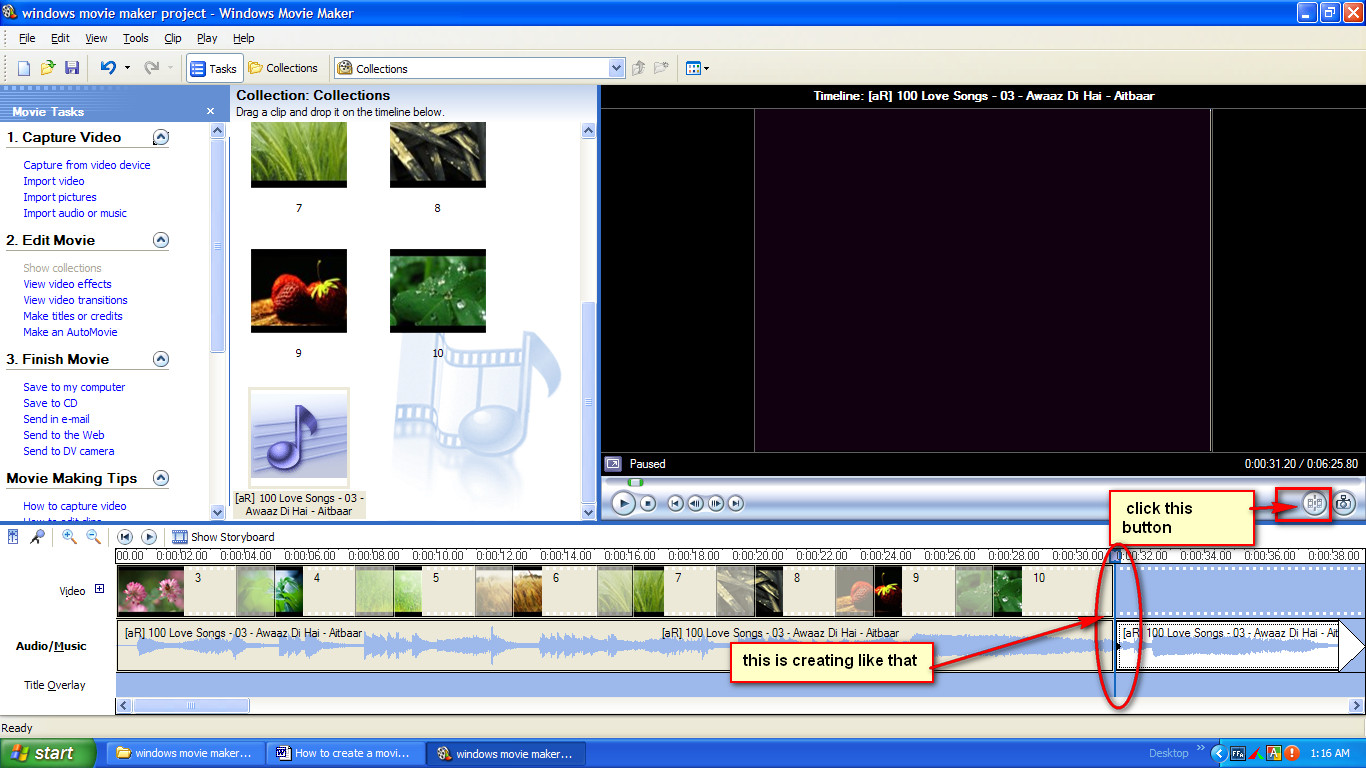This screenshot has height=768, width=1366.
Task: Zoom out on the timeline
Action: point(93,537)
